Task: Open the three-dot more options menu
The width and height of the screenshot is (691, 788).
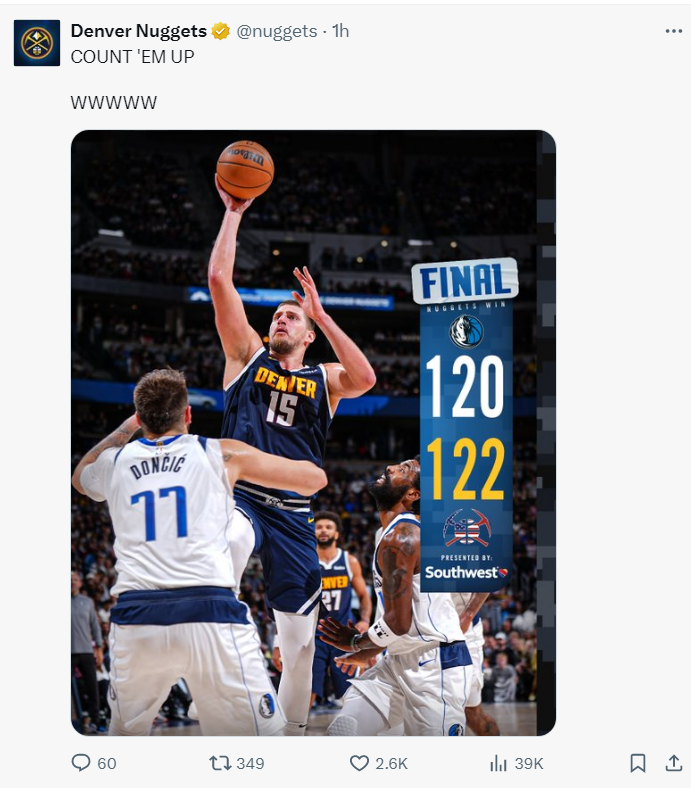Action: (673, 31)
